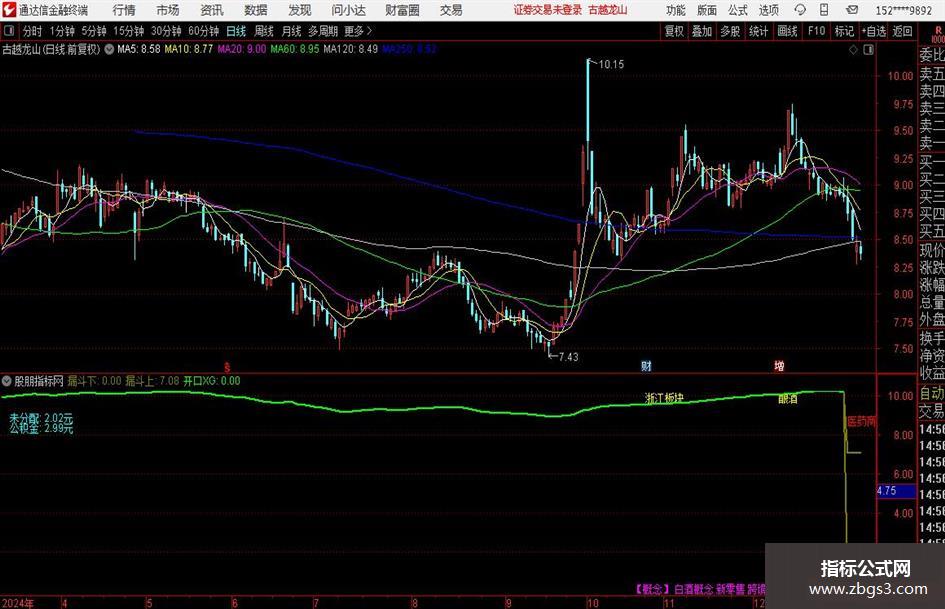945x609 pixels.
Task: Switch to 1分钟 period tab
Action: (x=62, y=31)
